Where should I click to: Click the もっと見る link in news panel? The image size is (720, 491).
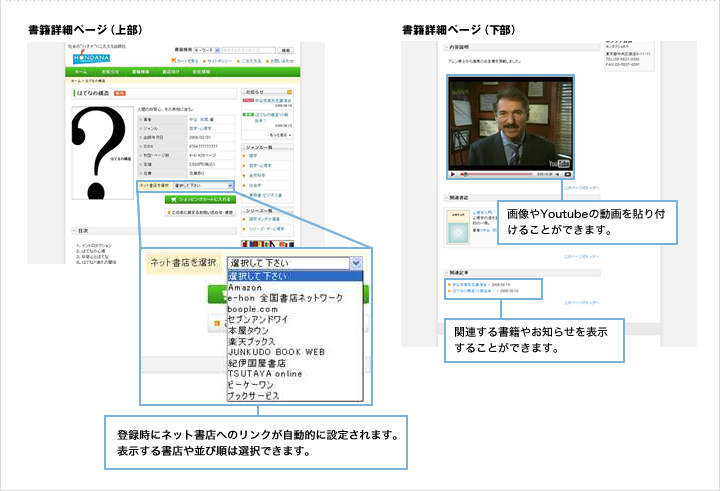pyautogui.click(x=279, y=135)
